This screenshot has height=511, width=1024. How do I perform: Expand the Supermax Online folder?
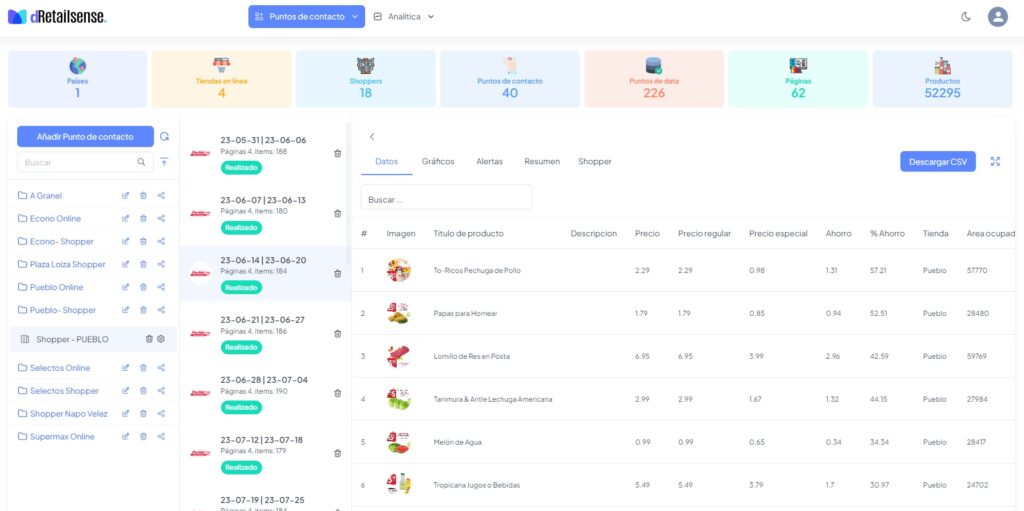(56, 437)
